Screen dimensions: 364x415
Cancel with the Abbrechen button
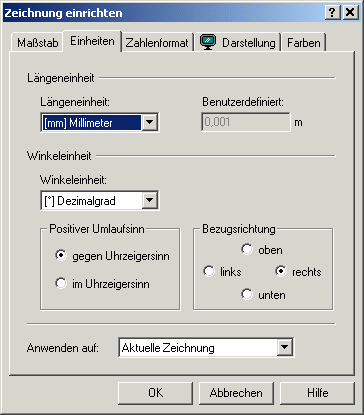(x=236, y=393)
